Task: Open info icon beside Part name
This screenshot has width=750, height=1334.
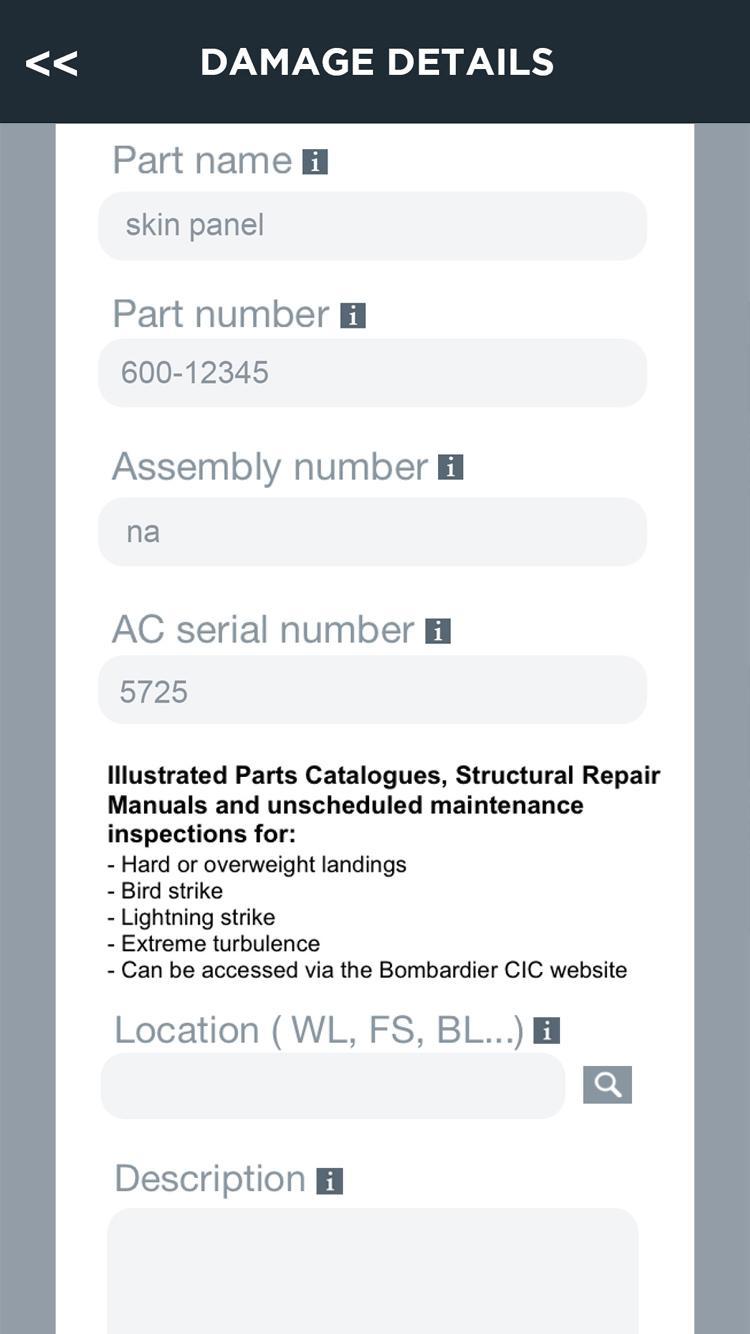Action: pyautogui.click(x=315, y=161)
